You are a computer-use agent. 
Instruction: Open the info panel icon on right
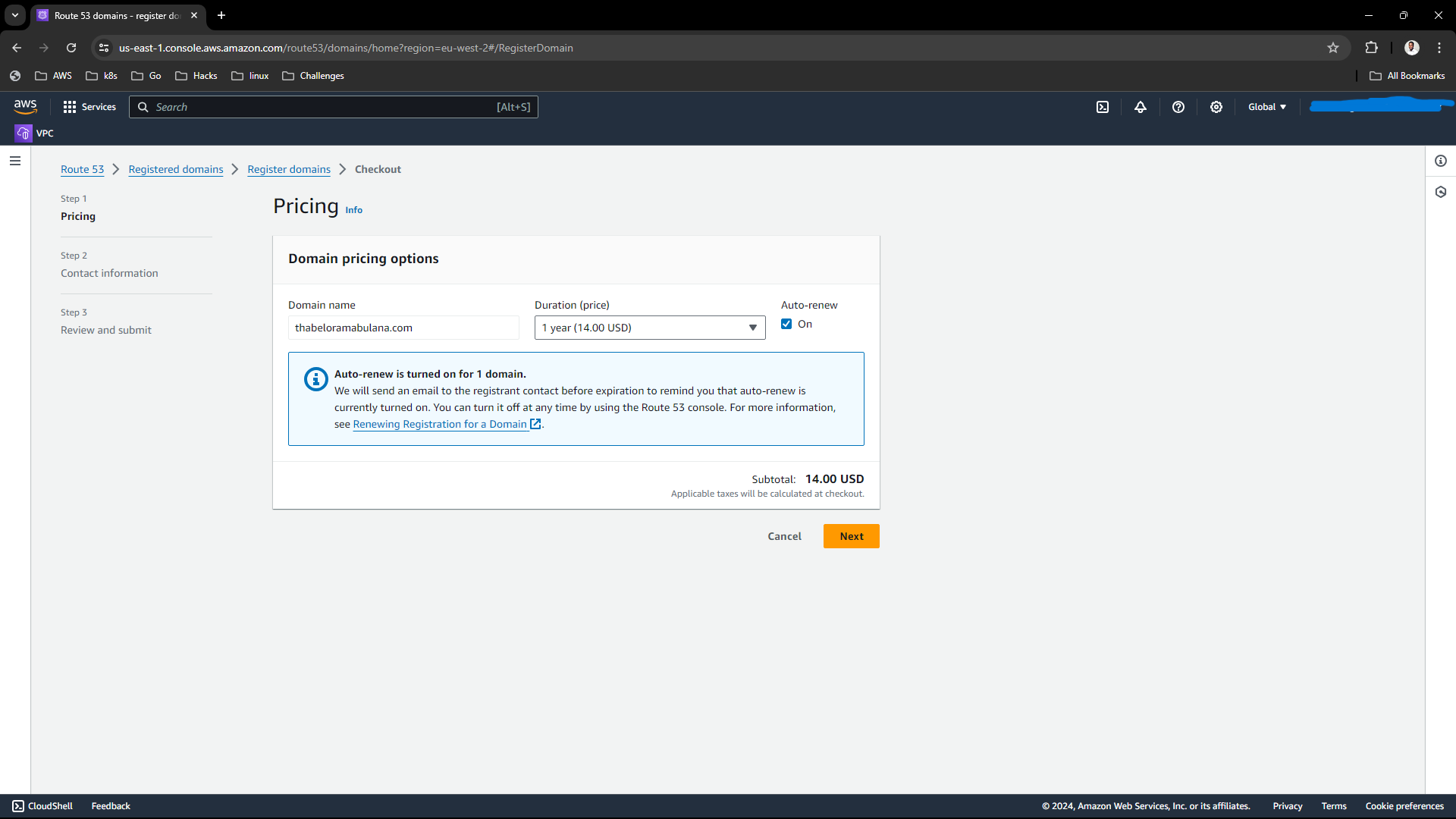(x=1441, y=161)
